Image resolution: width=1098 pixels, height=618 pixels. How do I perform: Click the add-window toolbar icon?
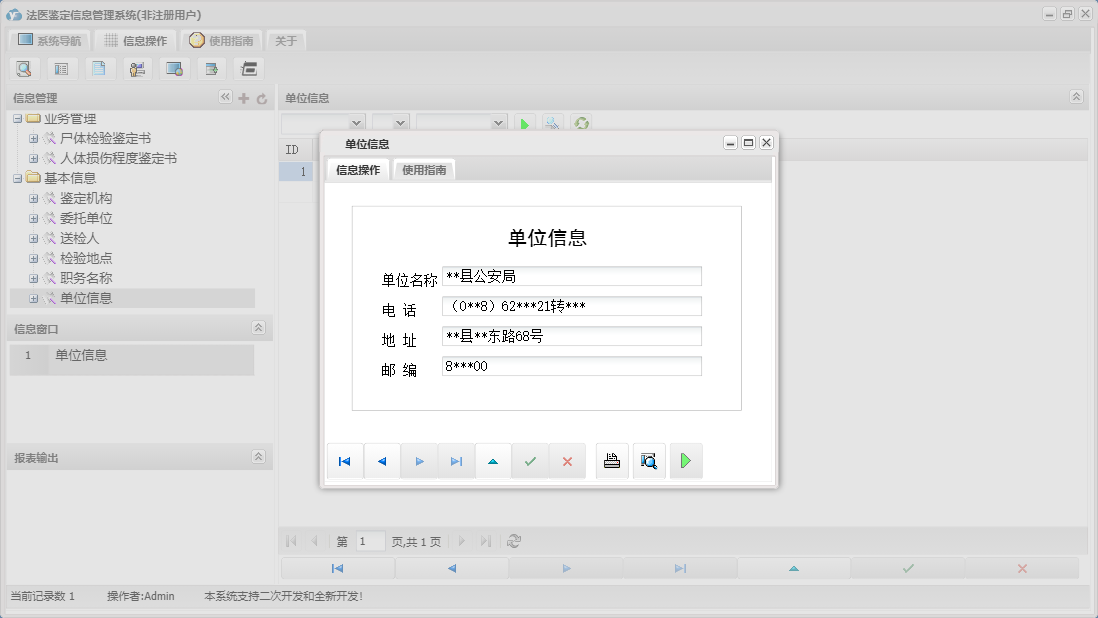click(x=210, y=68)
